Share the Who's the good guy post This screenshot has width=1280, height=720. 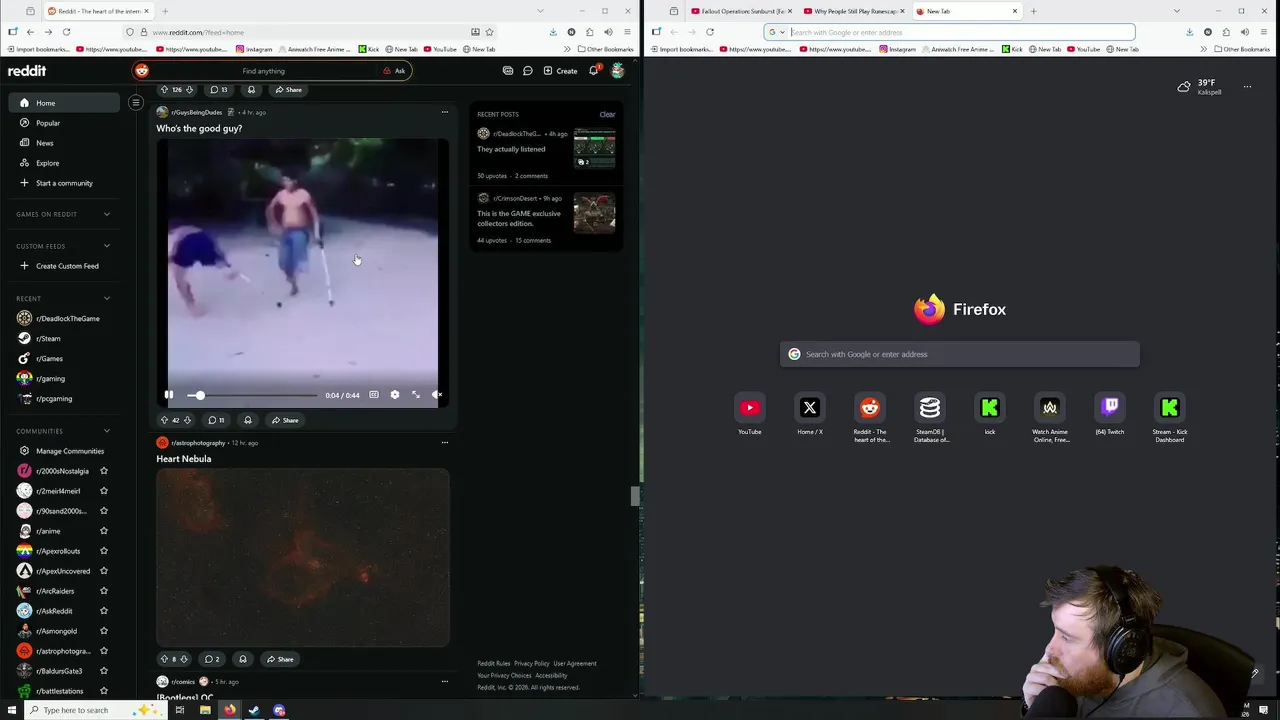[285, 420]
